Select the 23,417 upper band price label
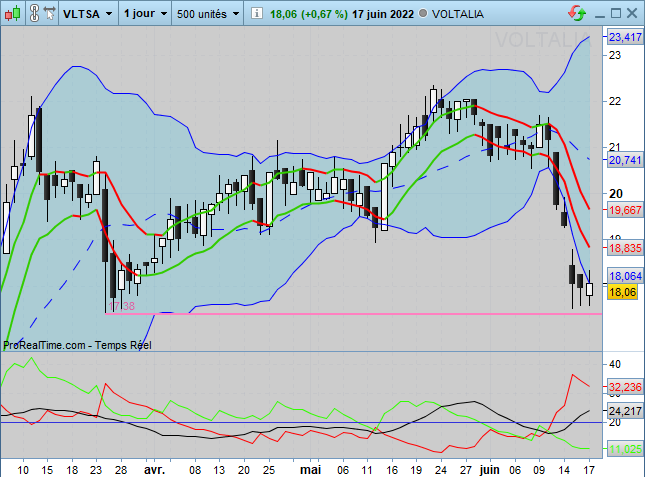 [625, 37]
